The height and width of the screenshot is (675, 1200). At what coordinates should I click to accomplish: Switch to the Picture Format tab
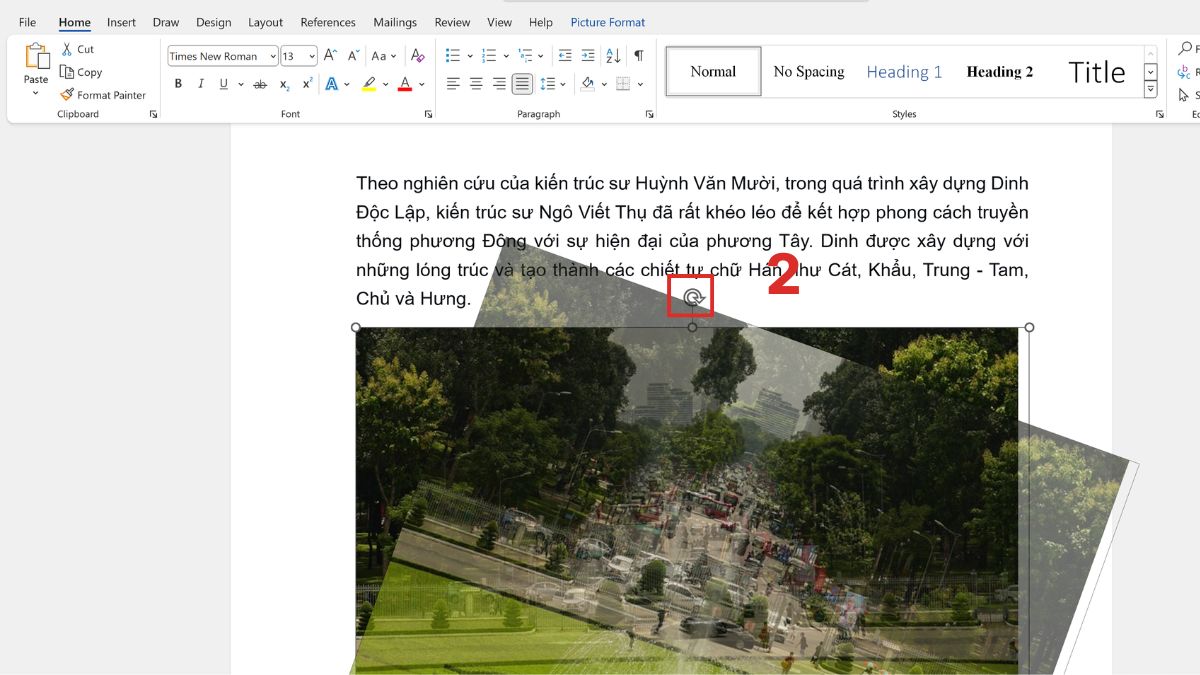[x=608, y=22]
